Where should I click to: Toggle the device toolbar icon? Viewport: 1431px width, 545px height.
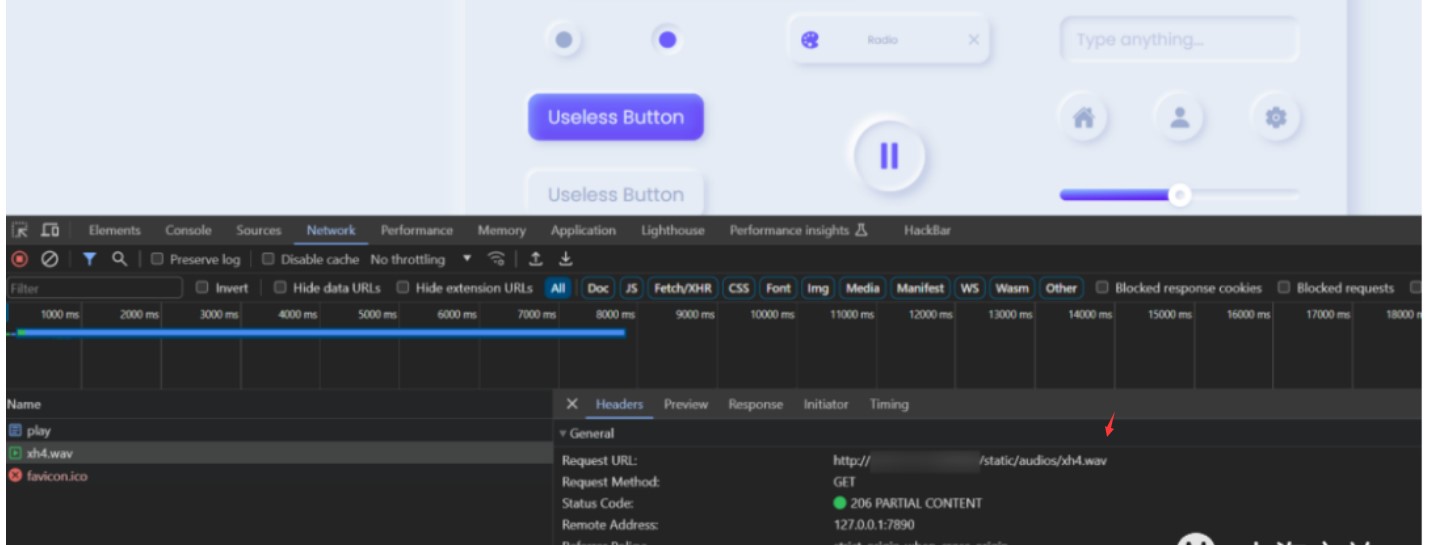point(49,230)
